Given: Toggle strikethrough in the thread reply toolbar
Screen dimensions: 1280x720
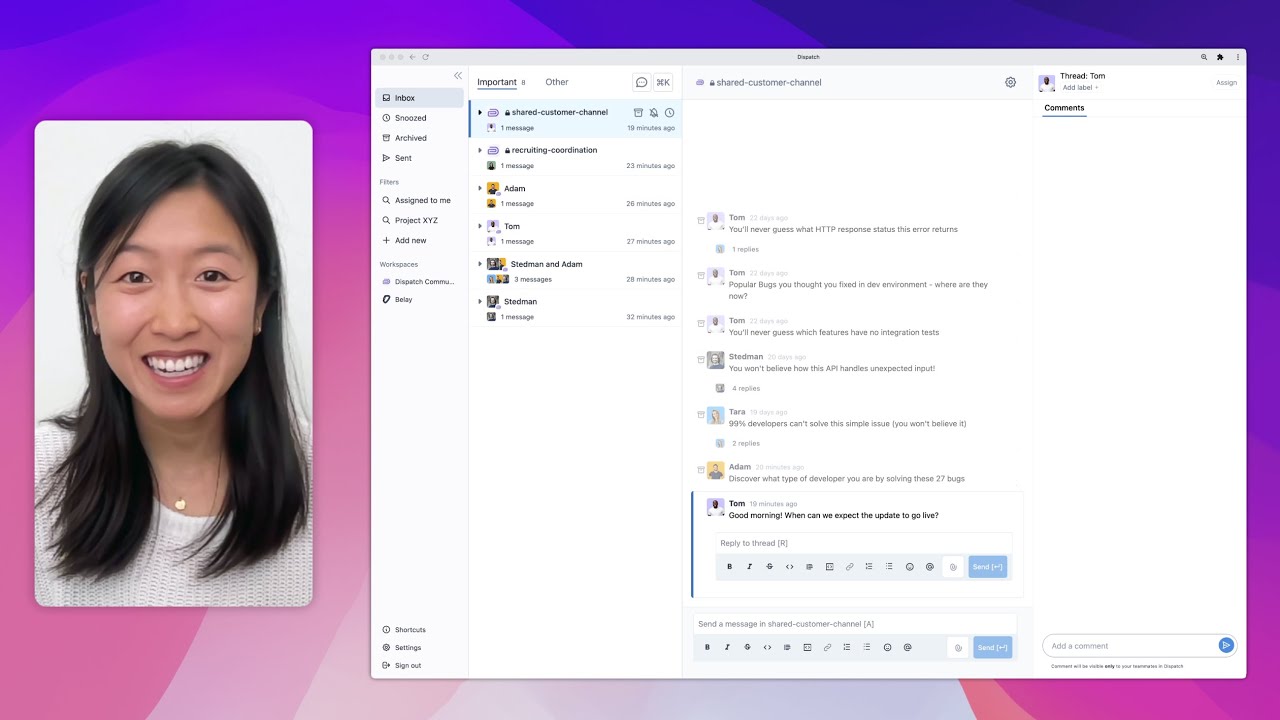Looking at the screenshot, I should click(x=769, y=567).
